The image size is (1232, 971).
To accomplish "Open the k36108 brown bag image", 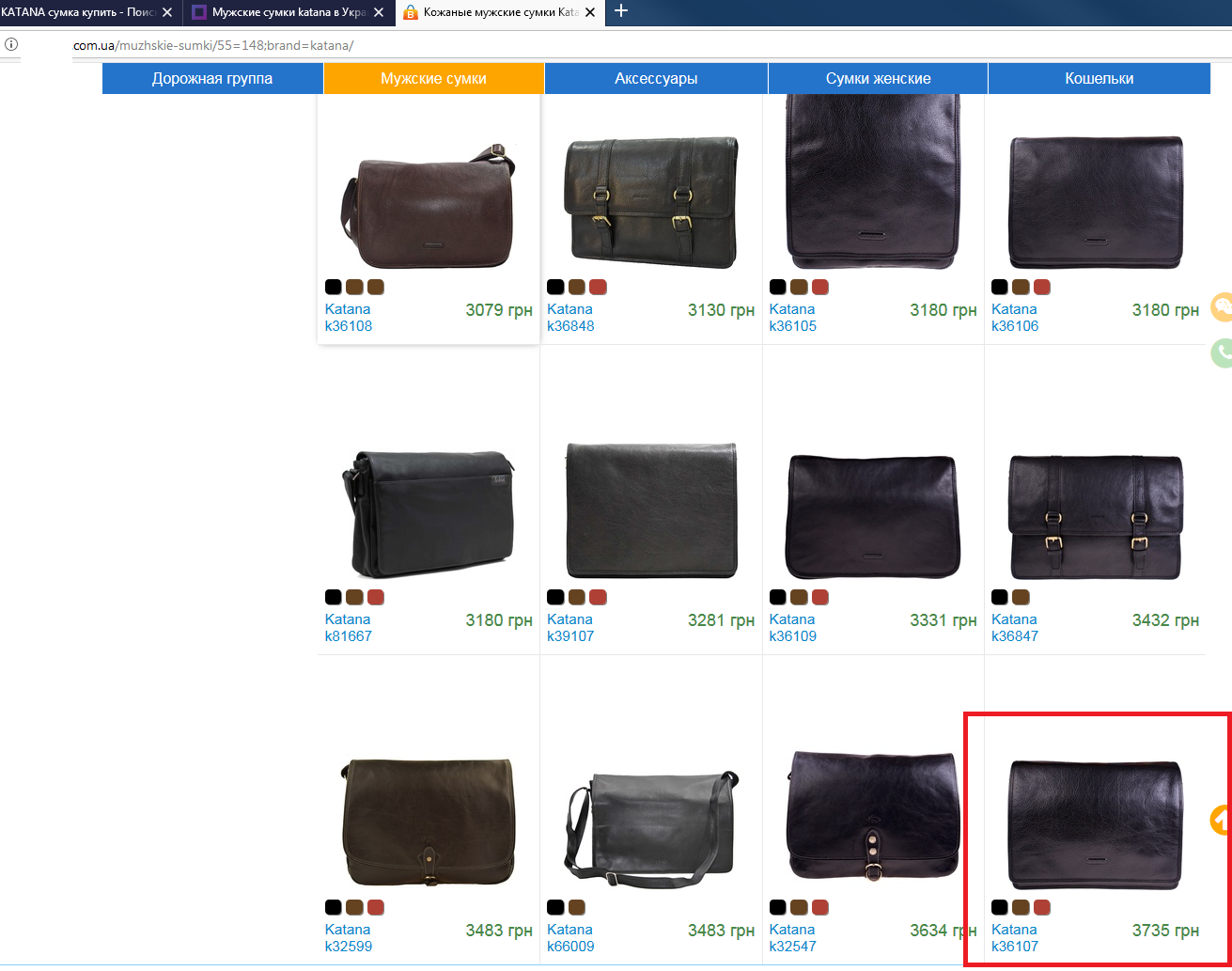I will pyautogui.click(x=429, y=208).
